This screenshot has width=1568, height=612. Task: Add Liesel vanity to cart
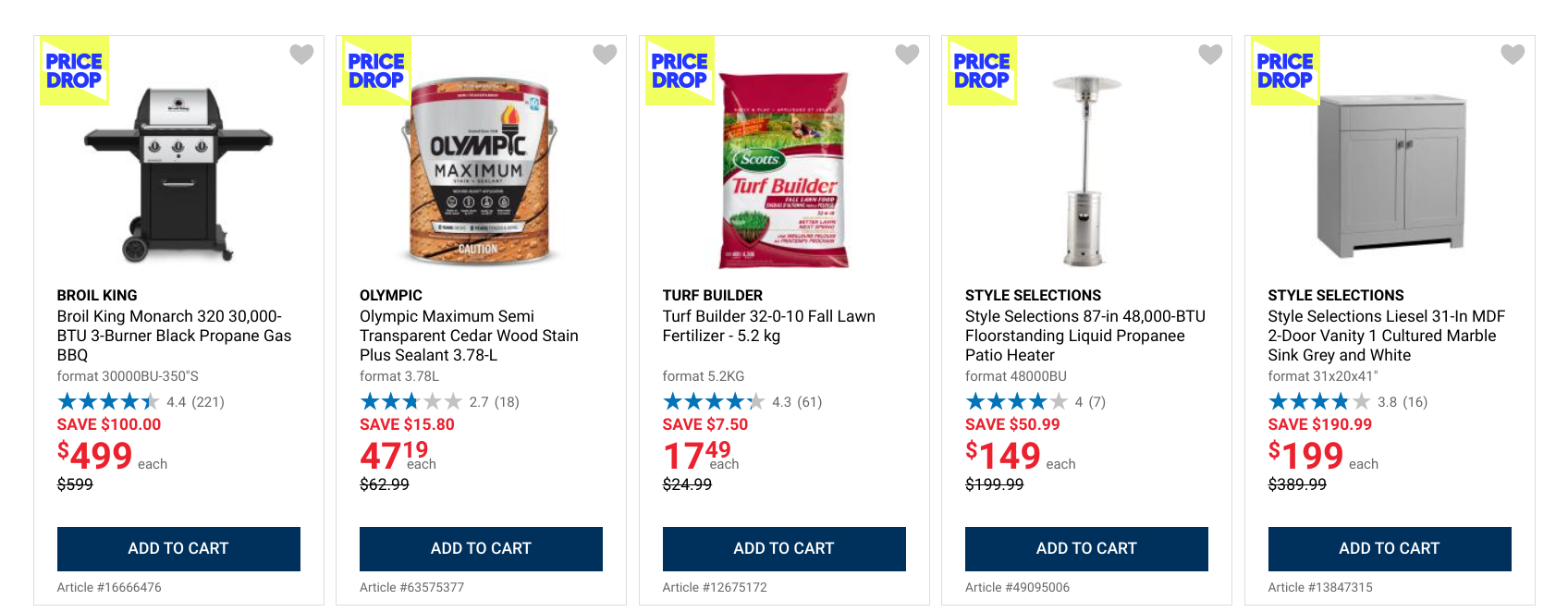pyautogui.click(x=1390, y=548)
